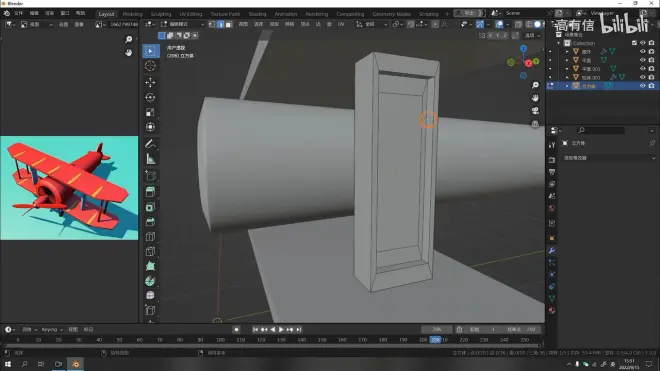Open the transform orientation dropdown
Viewport: 660px width, 371px height.
(x=372, y=24)
